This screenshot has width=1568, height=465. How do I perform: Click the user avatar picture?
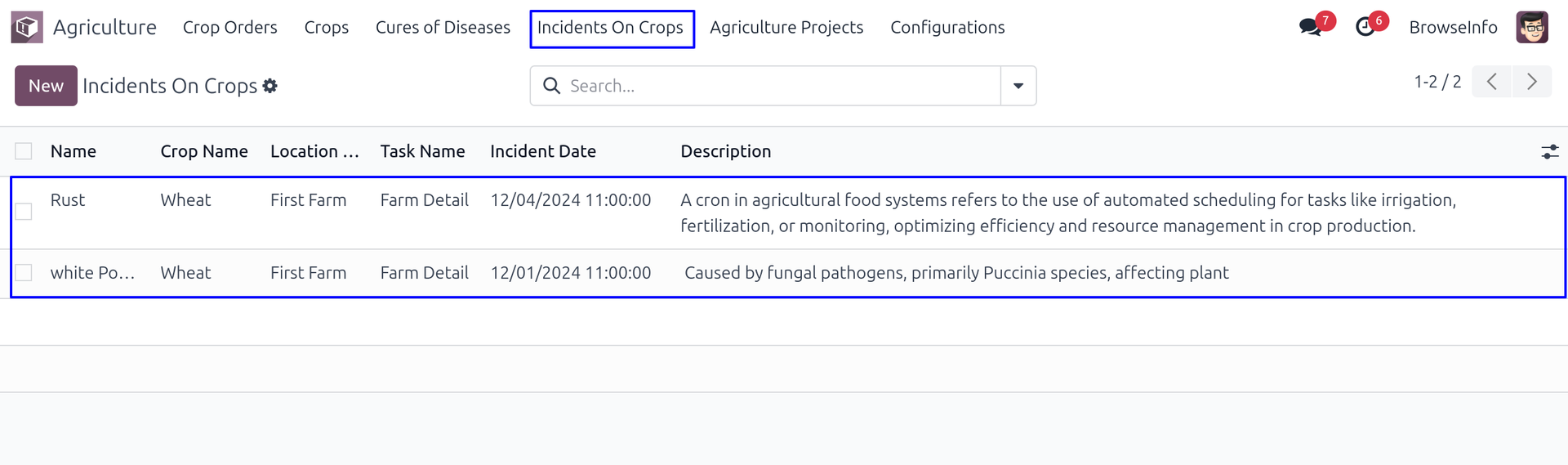[x=1532, y=27]
